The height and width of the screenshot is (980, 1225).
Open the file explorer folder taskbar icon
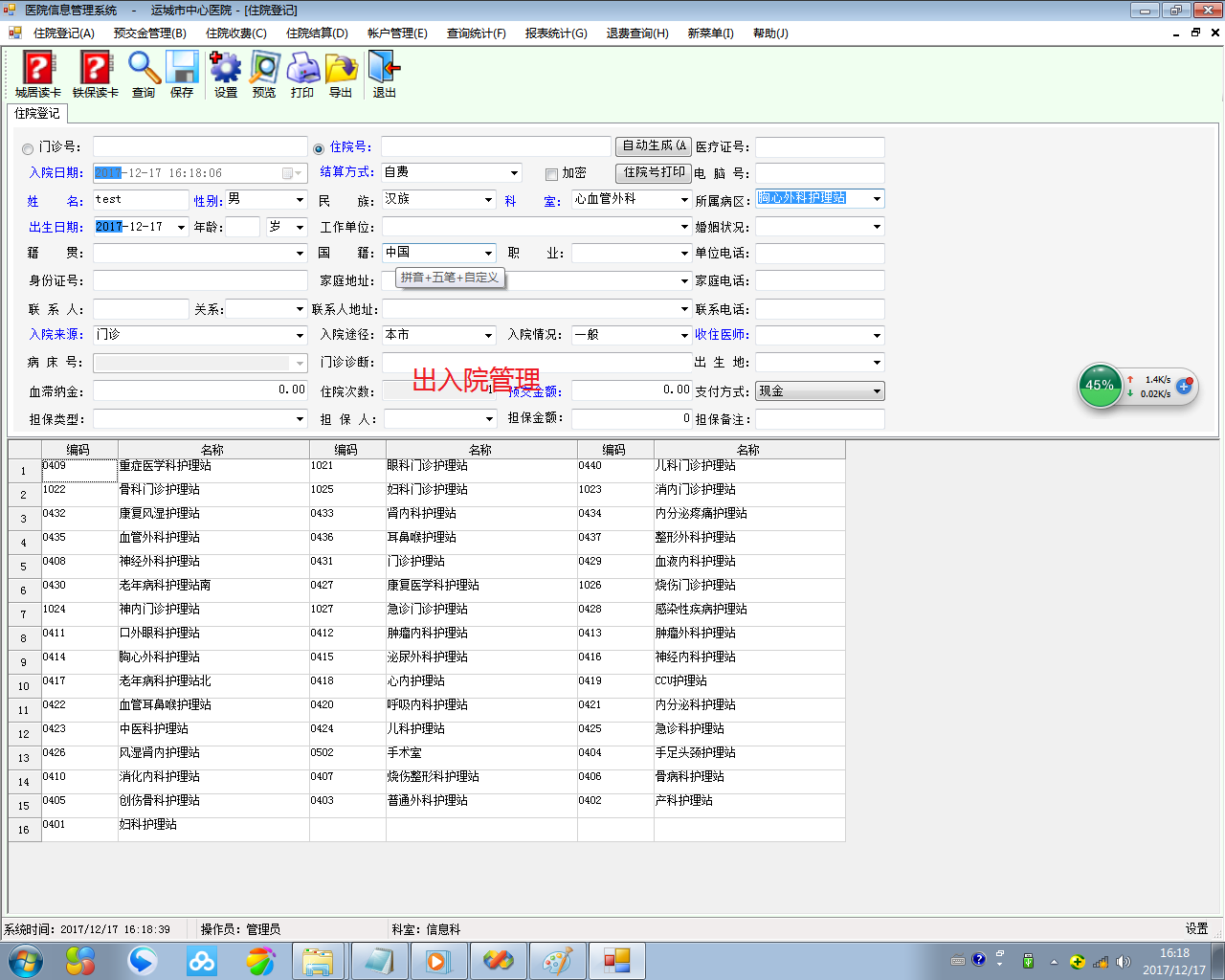tap(318, 961)
